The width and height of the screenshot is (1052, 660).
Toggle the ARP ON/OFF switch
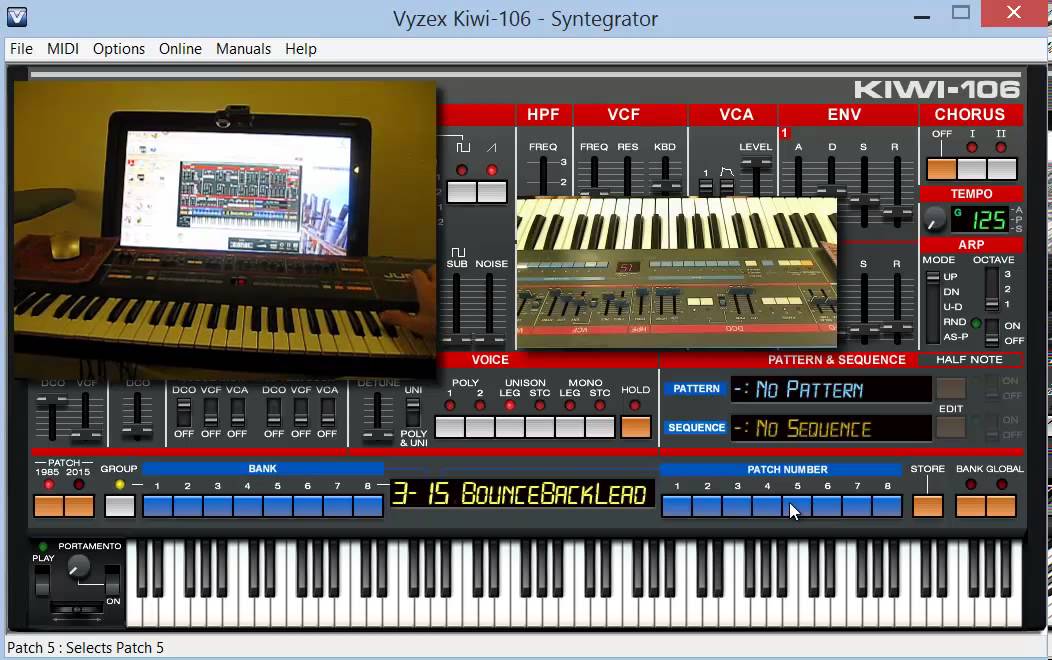click(992, 333)
